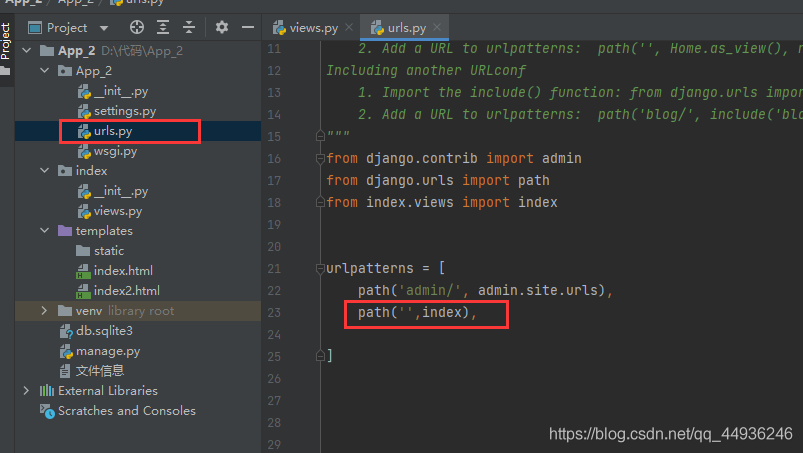
Task: Click the venv folder icon
Action: [65, 310]
